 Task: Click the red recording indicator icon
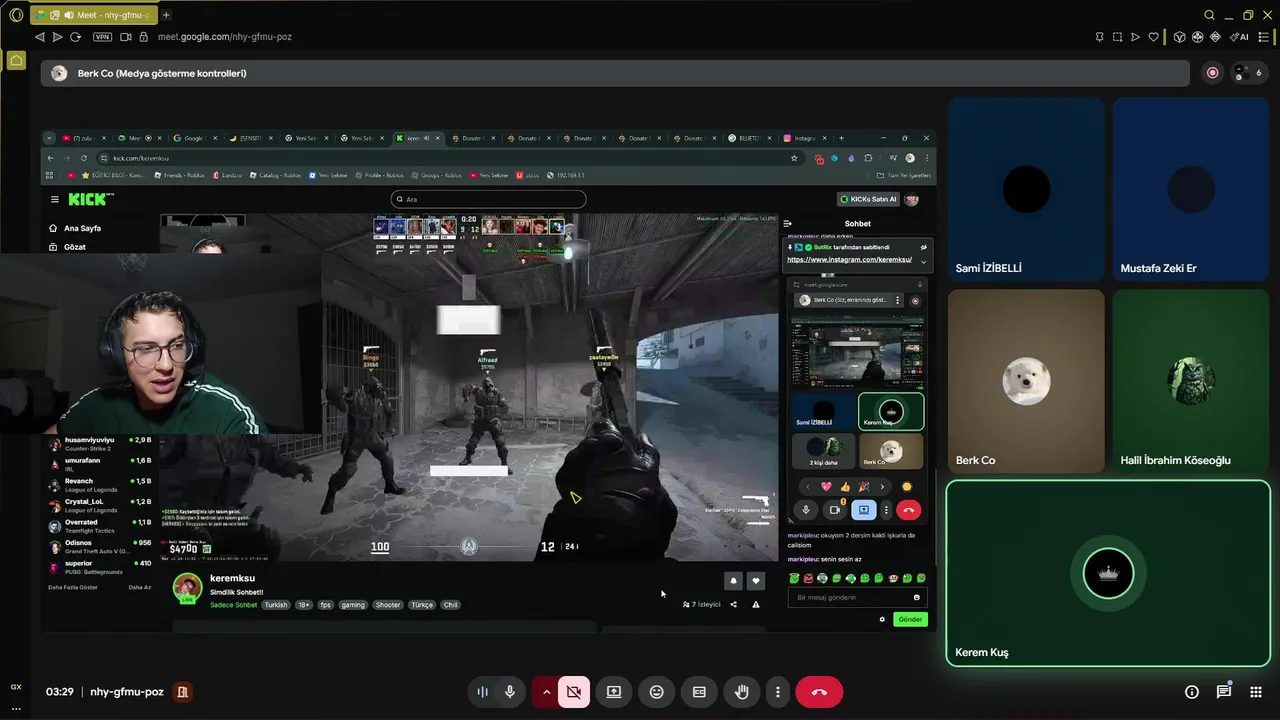point(1213,73)
